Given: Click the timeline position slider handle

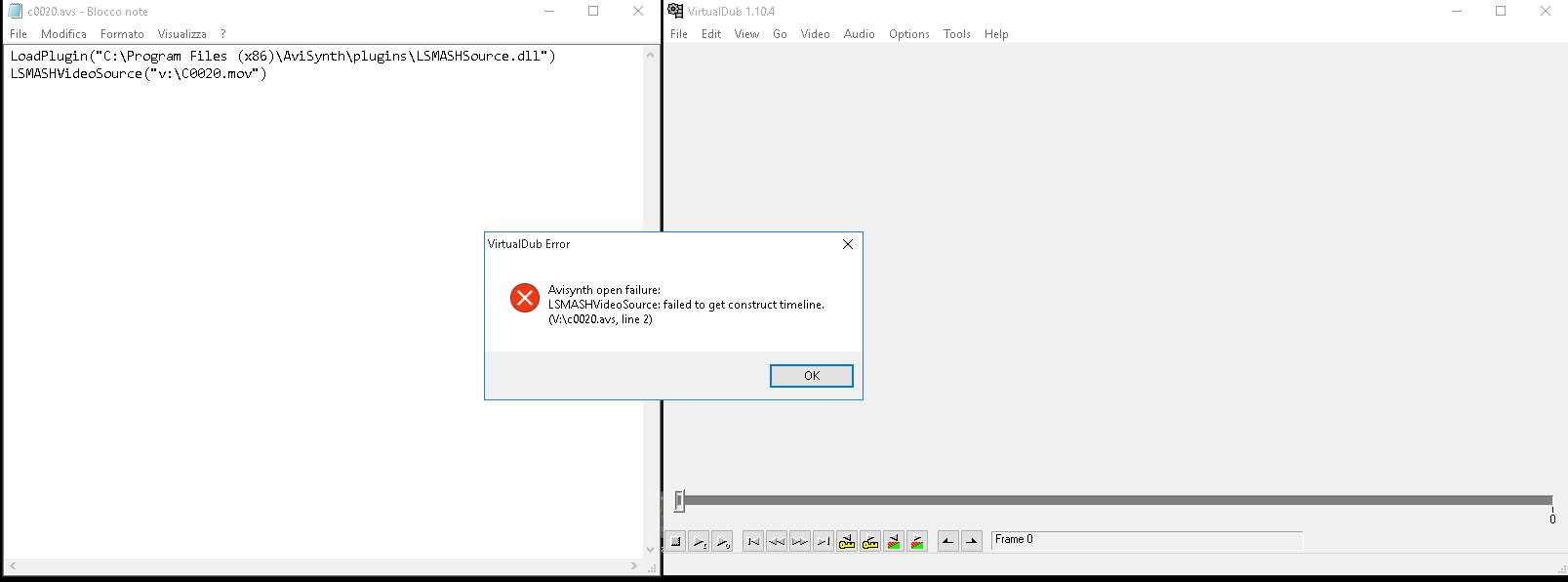Looking at the screenshot, I should click(679, 501).
